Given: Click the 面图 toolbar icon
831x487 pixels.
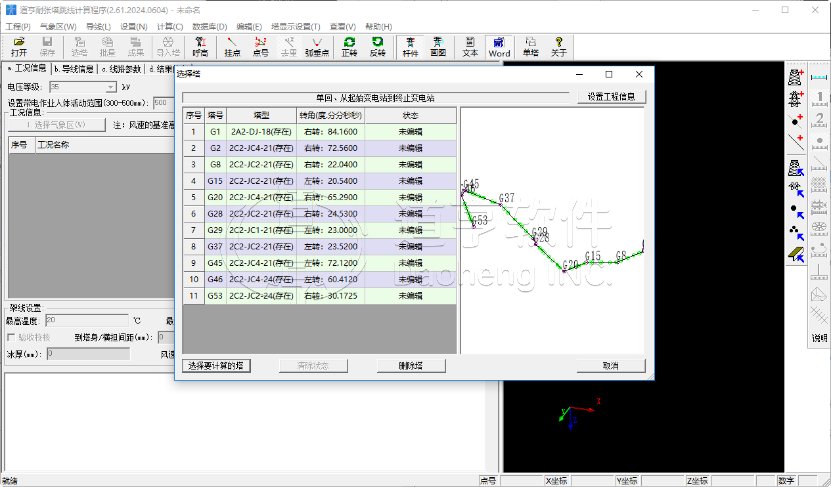Looking at the screenshot, I should 438,47.
